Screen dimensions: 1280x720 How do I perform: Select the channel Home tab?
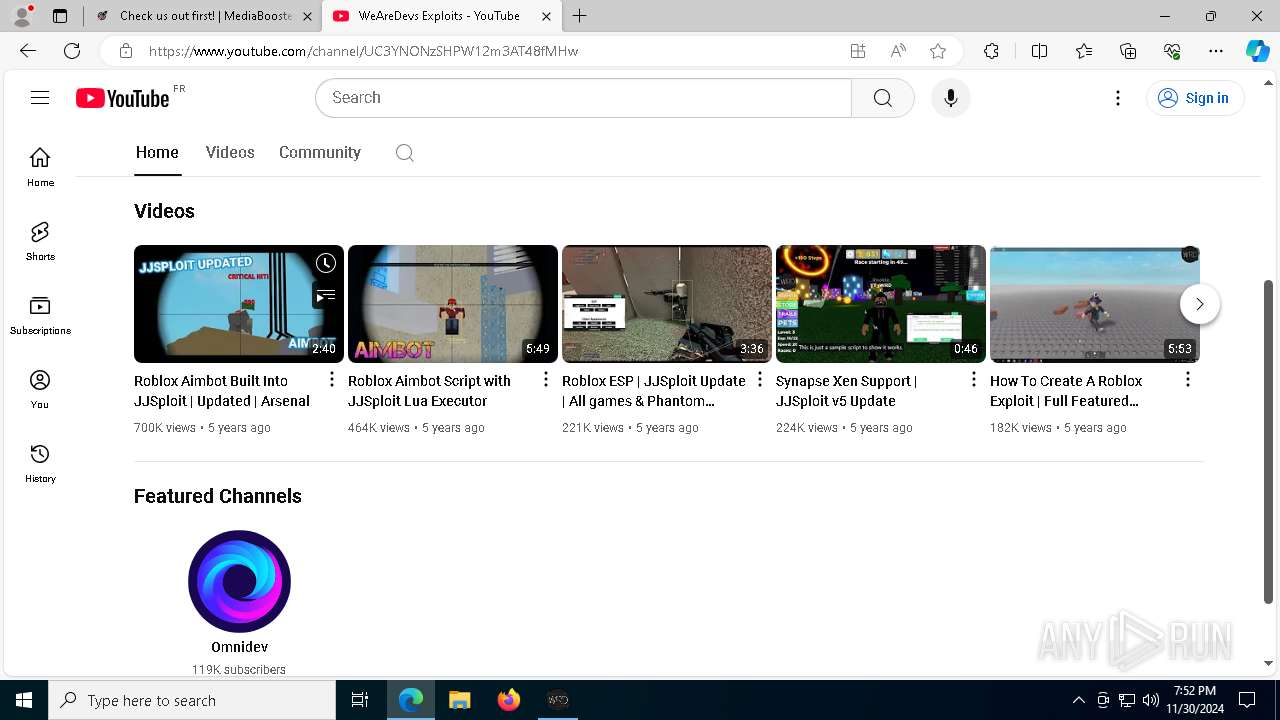pyautogui.click(x=157, y=152)
